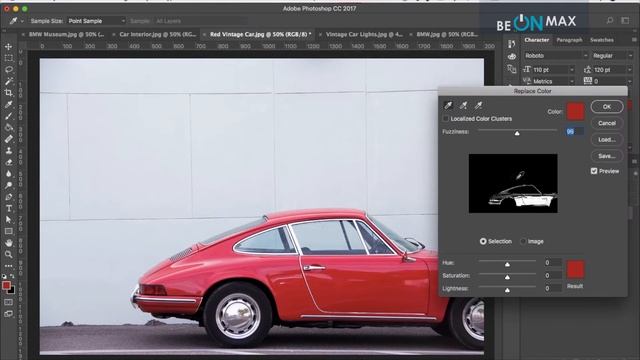Open the 120 pt leading dropdown

click(x=629, y=70)
